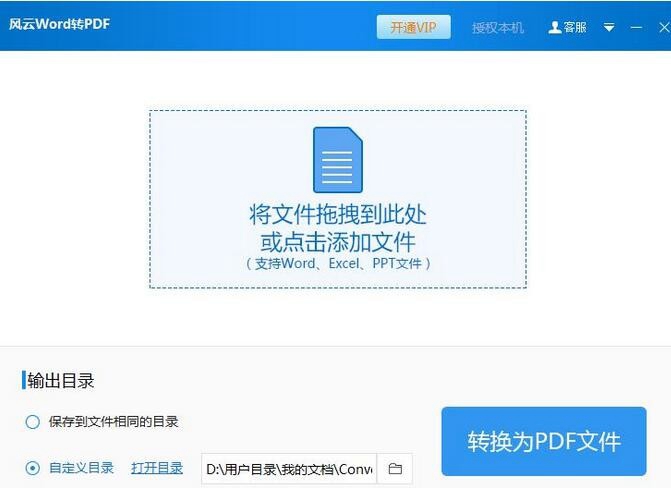Minimize the window
Screen dimensions: 671x488
coord(636,28)
